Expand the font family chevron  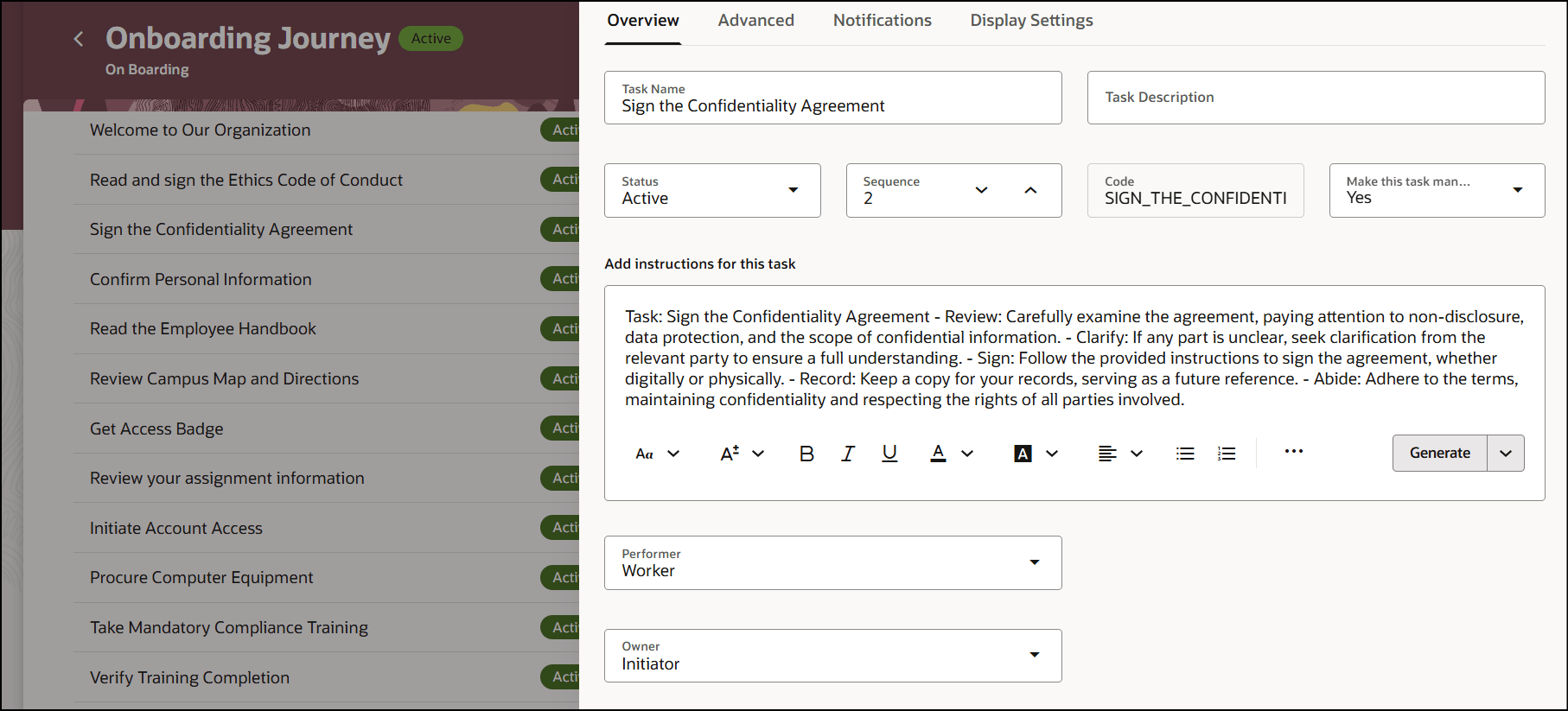(673, 454)
